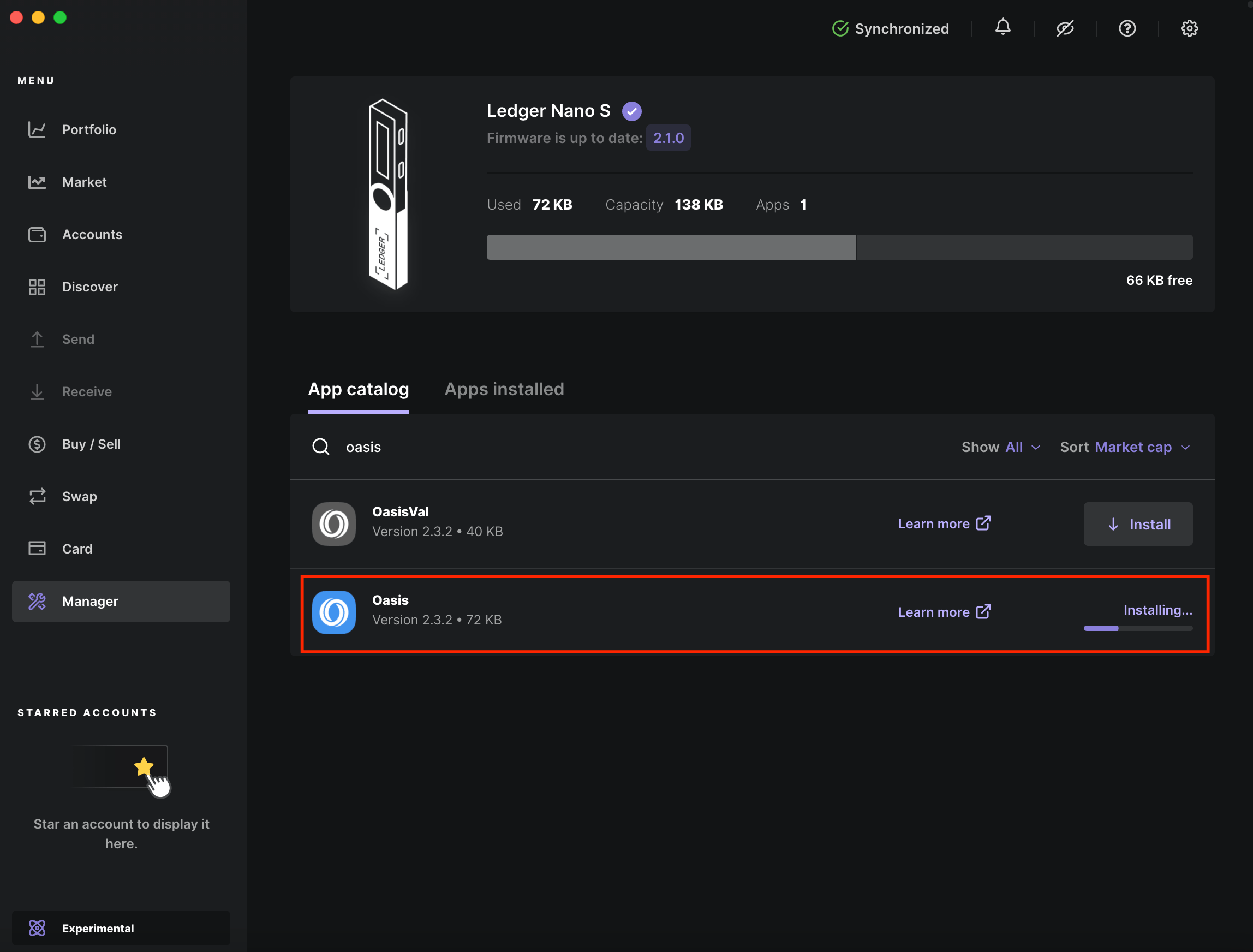Image resolution: width=1253 pixels, height=952 pixels.
Task: Click Learn more link for OasisVal app
Action: (x=943, y=523)
